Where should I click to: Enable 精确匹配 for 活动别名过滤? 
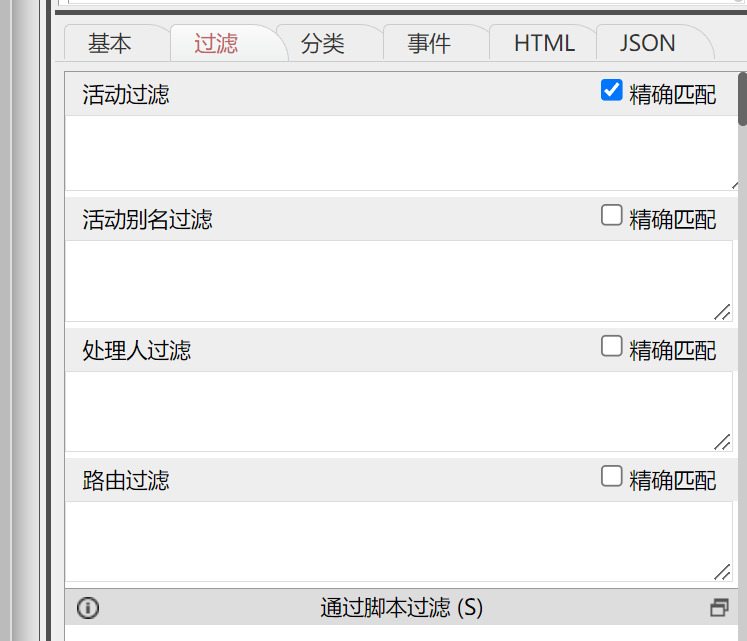pyautogui.click(x=612, y=215)
